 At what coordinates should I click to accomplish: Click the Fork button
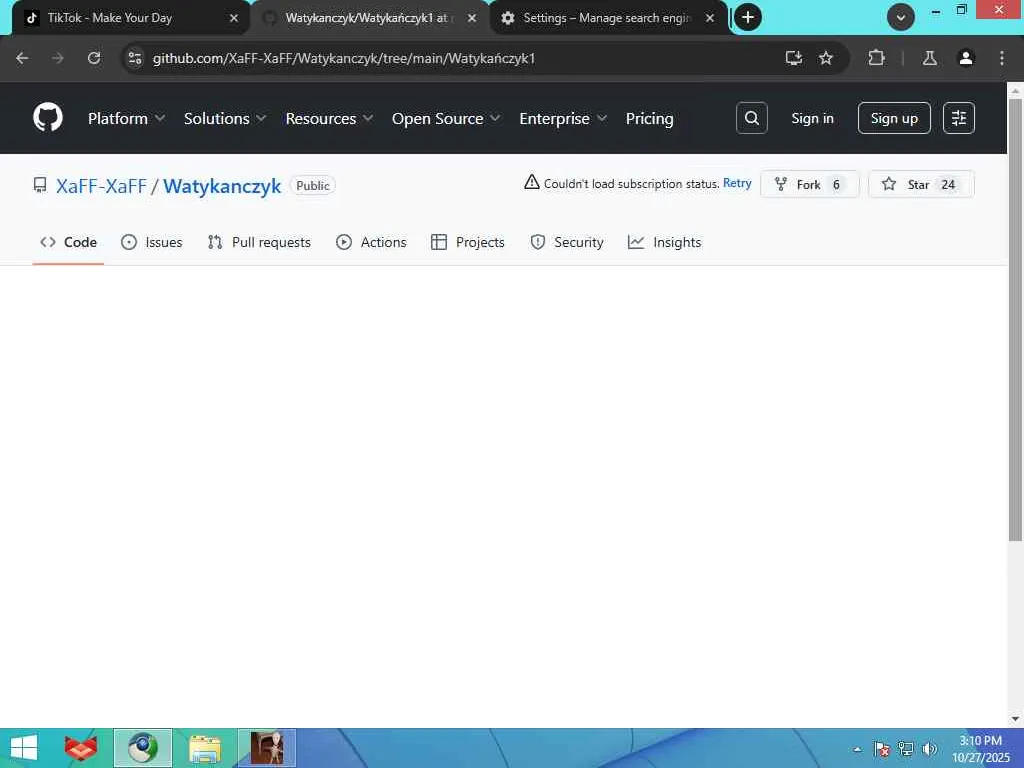click(x=810, y=184)
